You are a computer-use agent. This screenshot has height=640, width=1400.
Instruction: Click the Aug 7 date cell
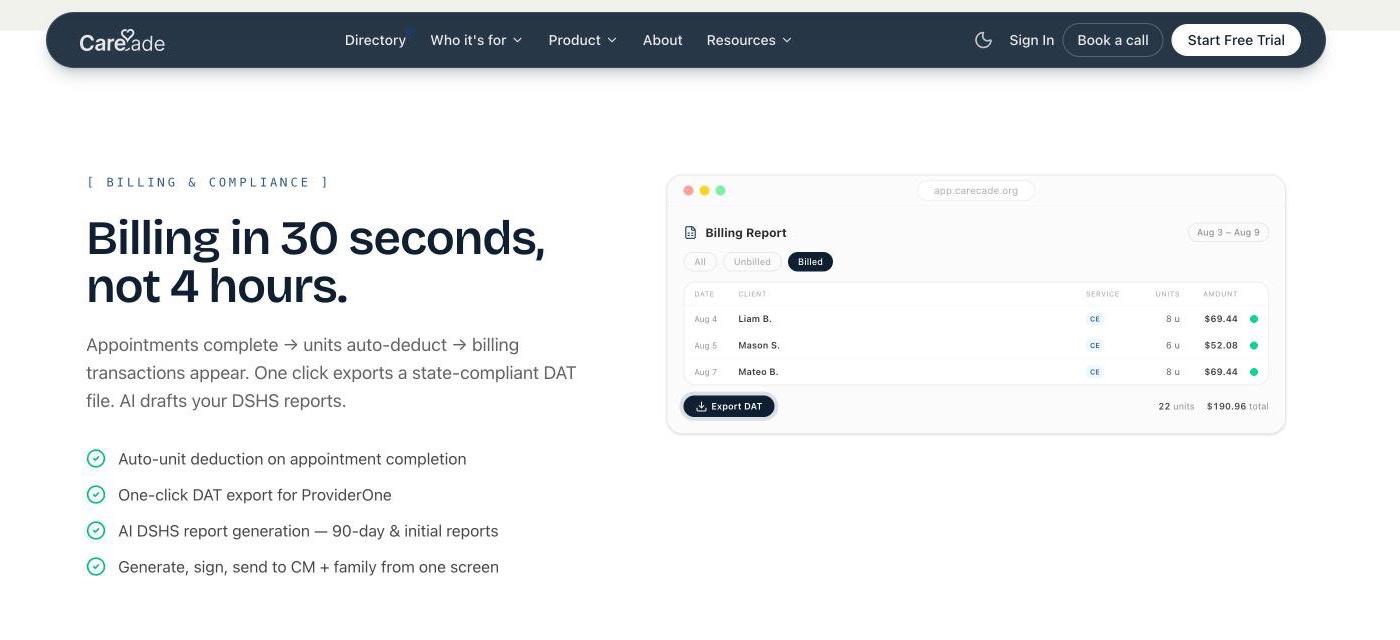point(705,371)
